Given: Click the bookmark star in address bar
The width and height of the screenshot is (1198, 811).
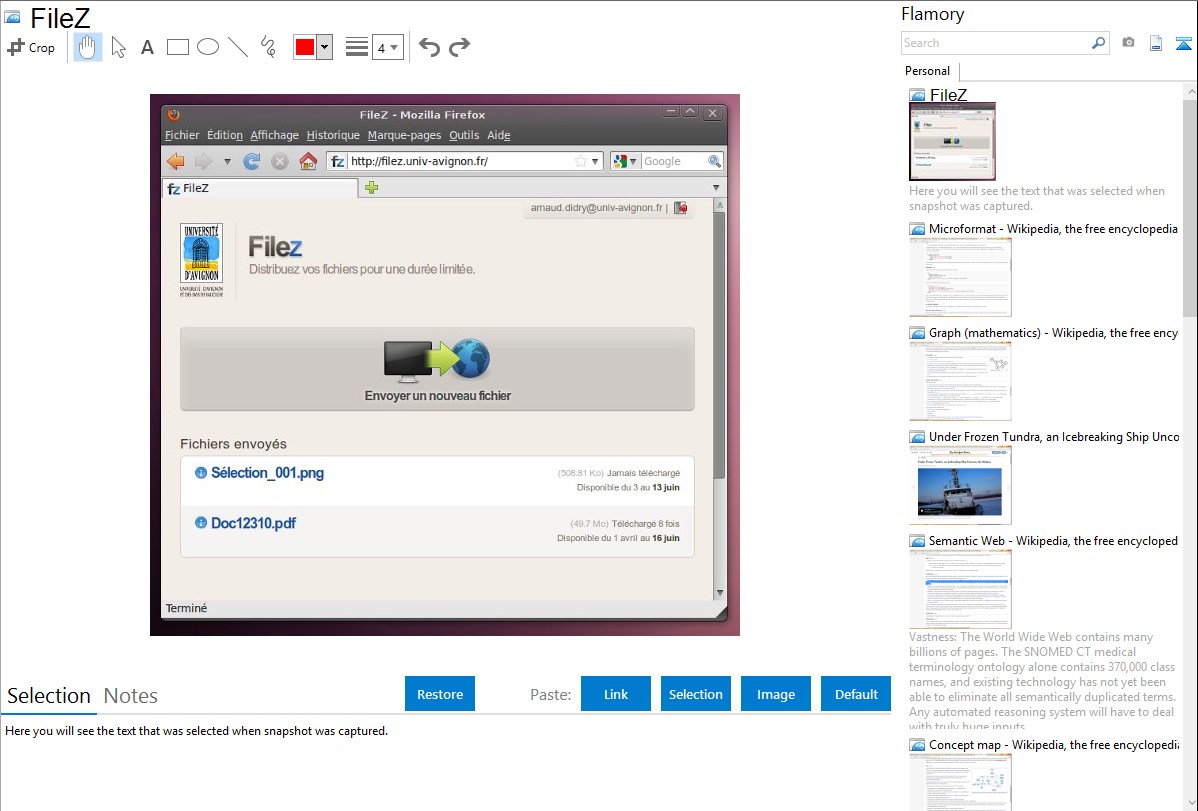Looking at the screenshot, I should (x=581, y=161).
